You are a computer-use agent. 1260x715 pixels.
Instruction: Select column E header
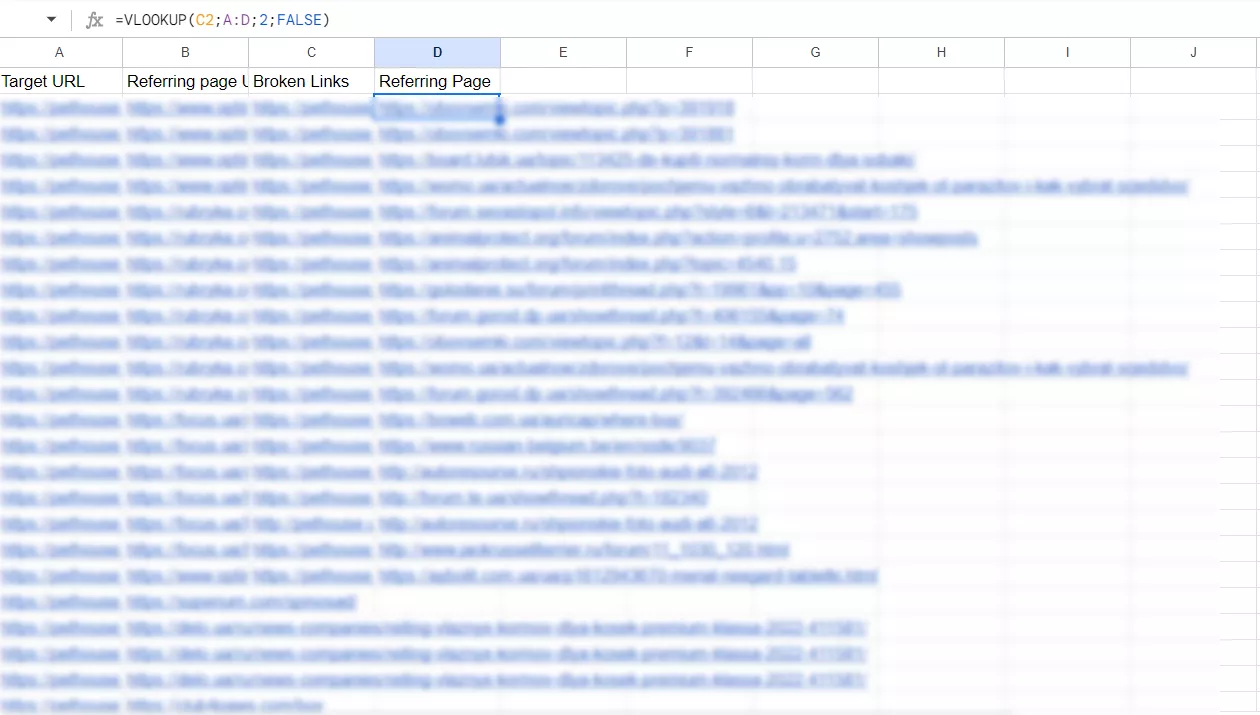(564, 52)
